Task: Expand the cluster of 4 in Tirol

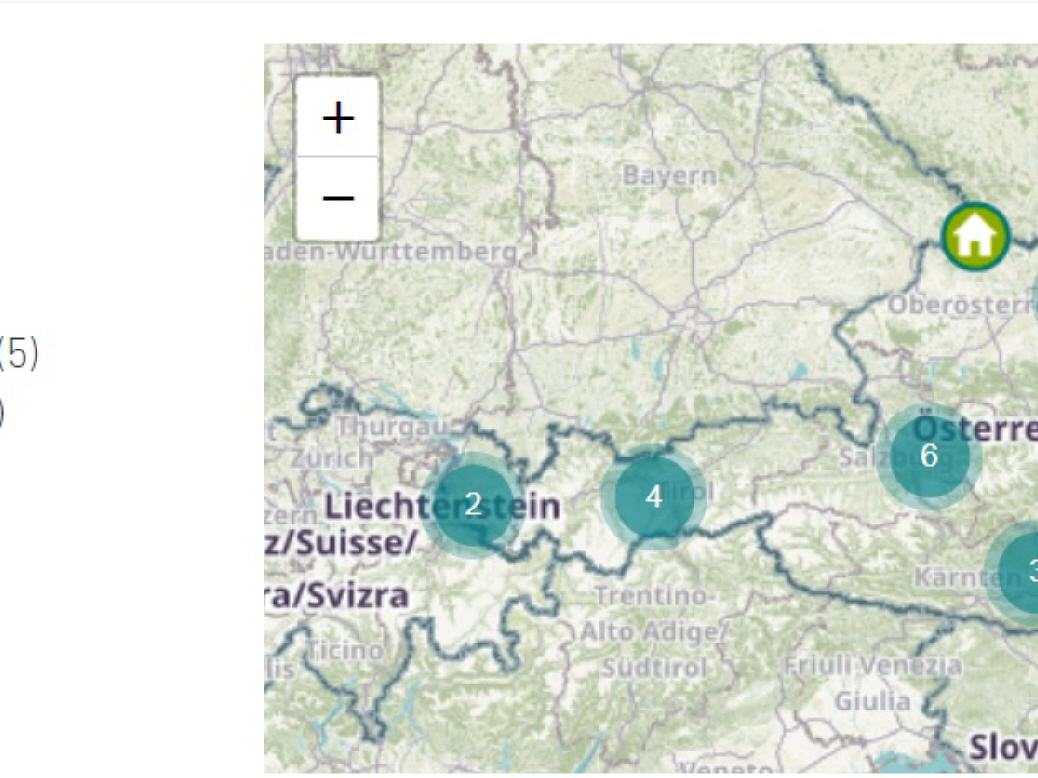Action: coord(654,497)
